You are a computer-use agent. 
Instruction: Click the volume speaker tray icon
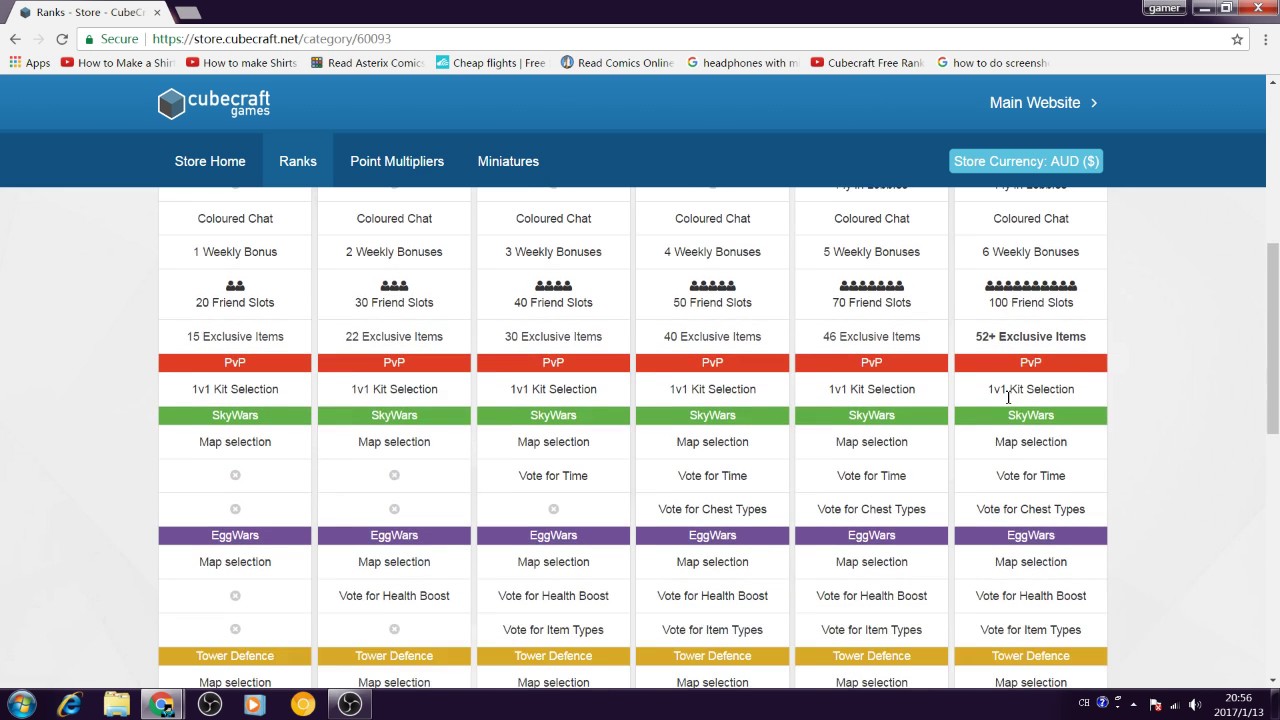pyautogui.click(x=1194, y=704)
